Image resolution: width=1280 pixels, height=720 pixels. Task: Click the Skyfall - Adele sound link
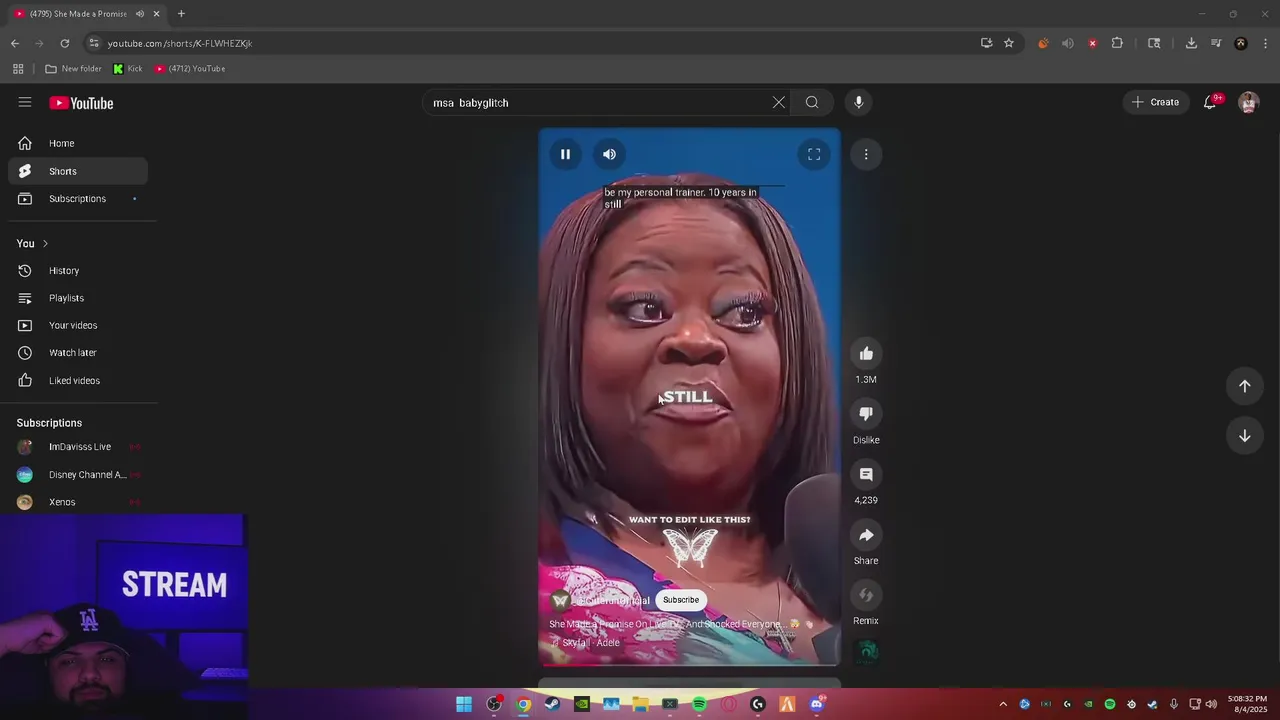591,643
